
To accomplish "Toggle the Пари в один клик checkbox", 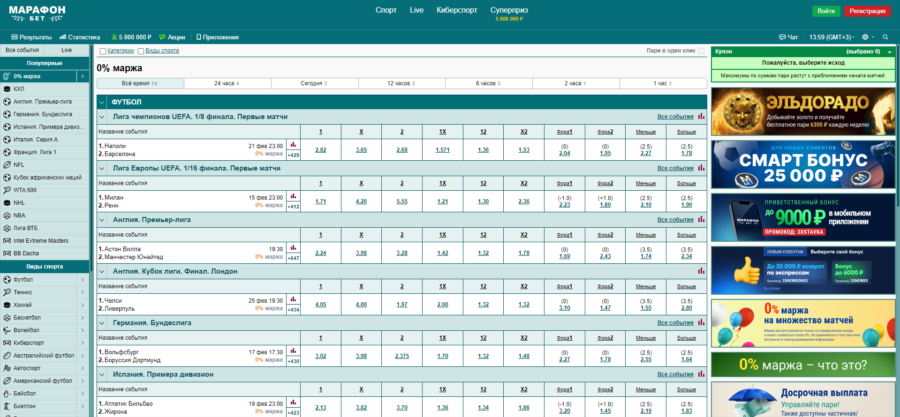I will click(x=699, y=50).
